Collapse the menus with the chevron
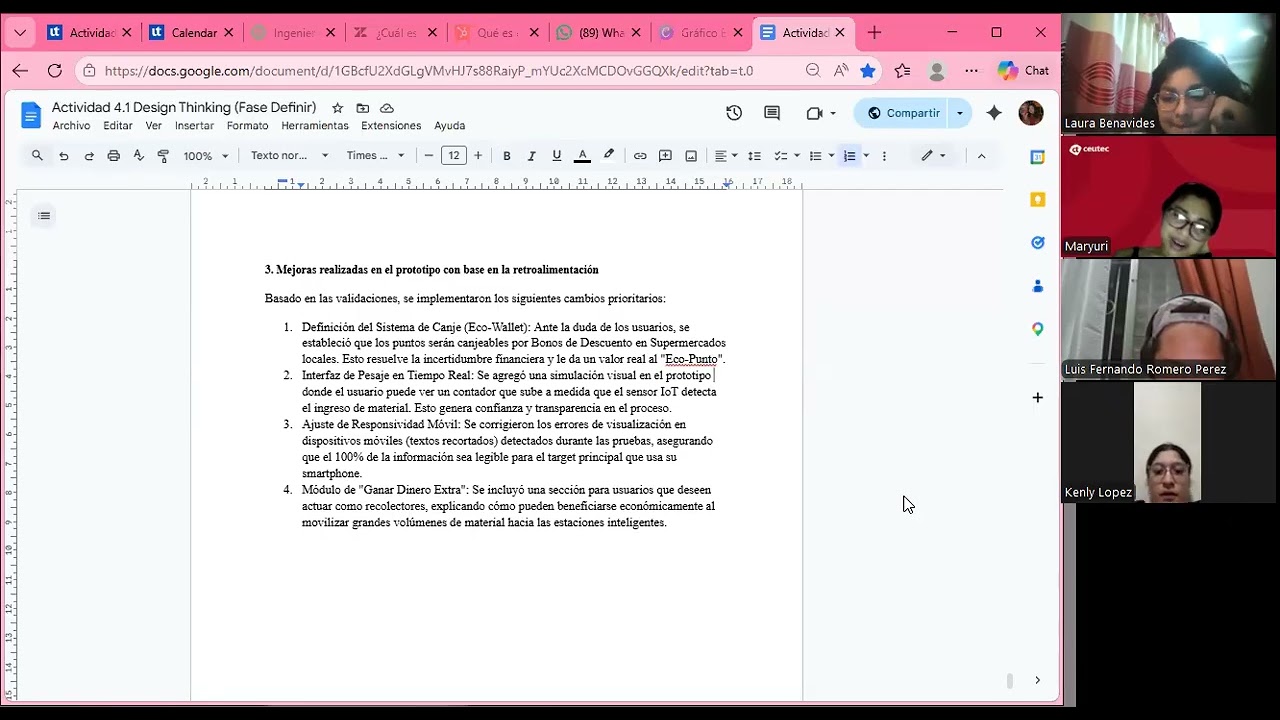 [x=981, y=156]
